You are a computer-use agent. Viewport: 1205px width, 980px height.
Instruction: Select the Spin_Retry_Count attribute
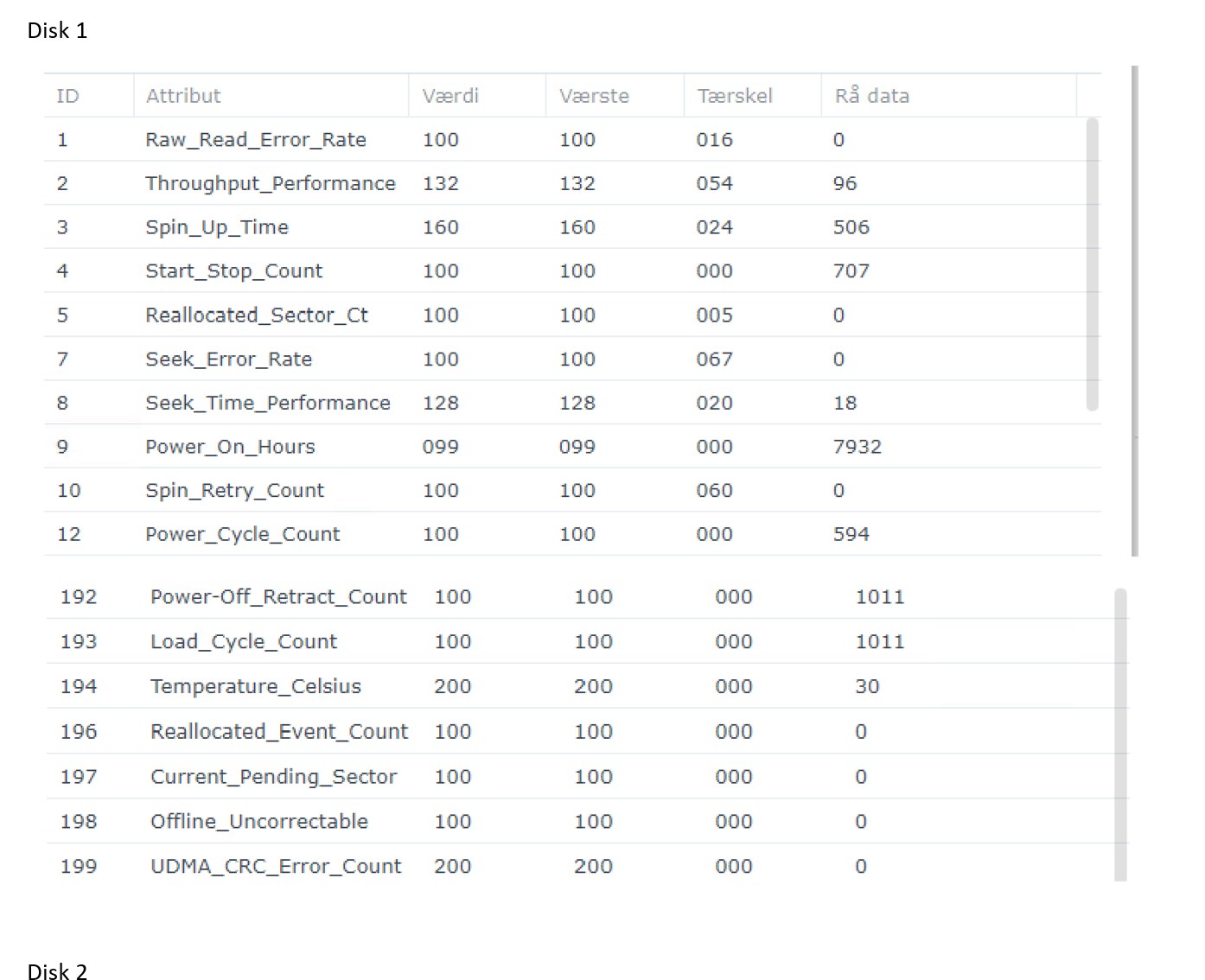(x=234, y=491)
